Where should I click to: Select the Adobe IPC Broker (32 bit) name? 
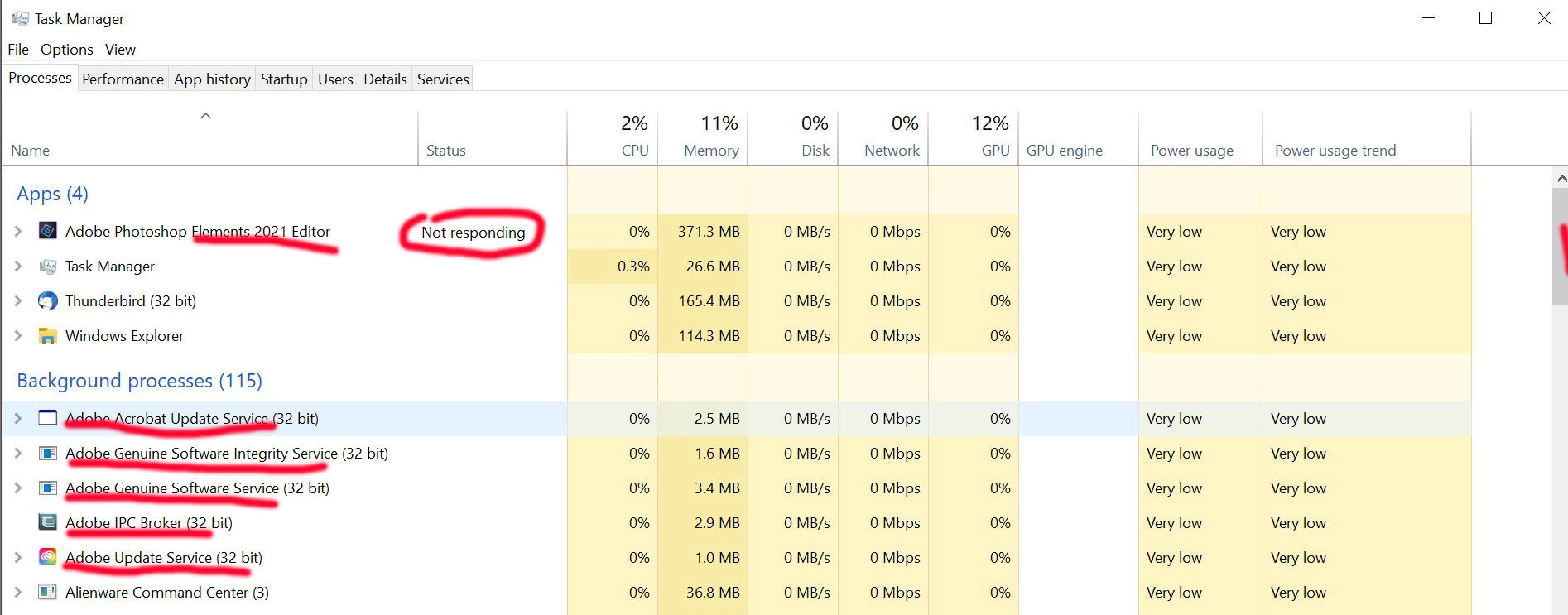pyautogui.click(x=149, y=523)
